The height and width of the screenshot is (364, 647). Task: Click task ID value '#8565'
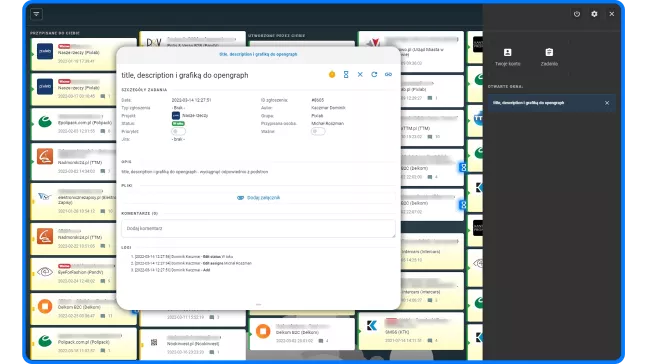point(318,100)
